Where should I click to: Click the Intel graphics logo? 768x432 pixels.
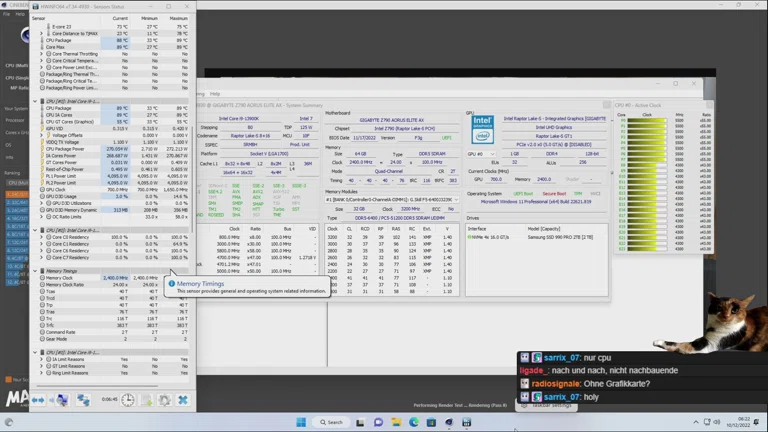tap(482, 131)
